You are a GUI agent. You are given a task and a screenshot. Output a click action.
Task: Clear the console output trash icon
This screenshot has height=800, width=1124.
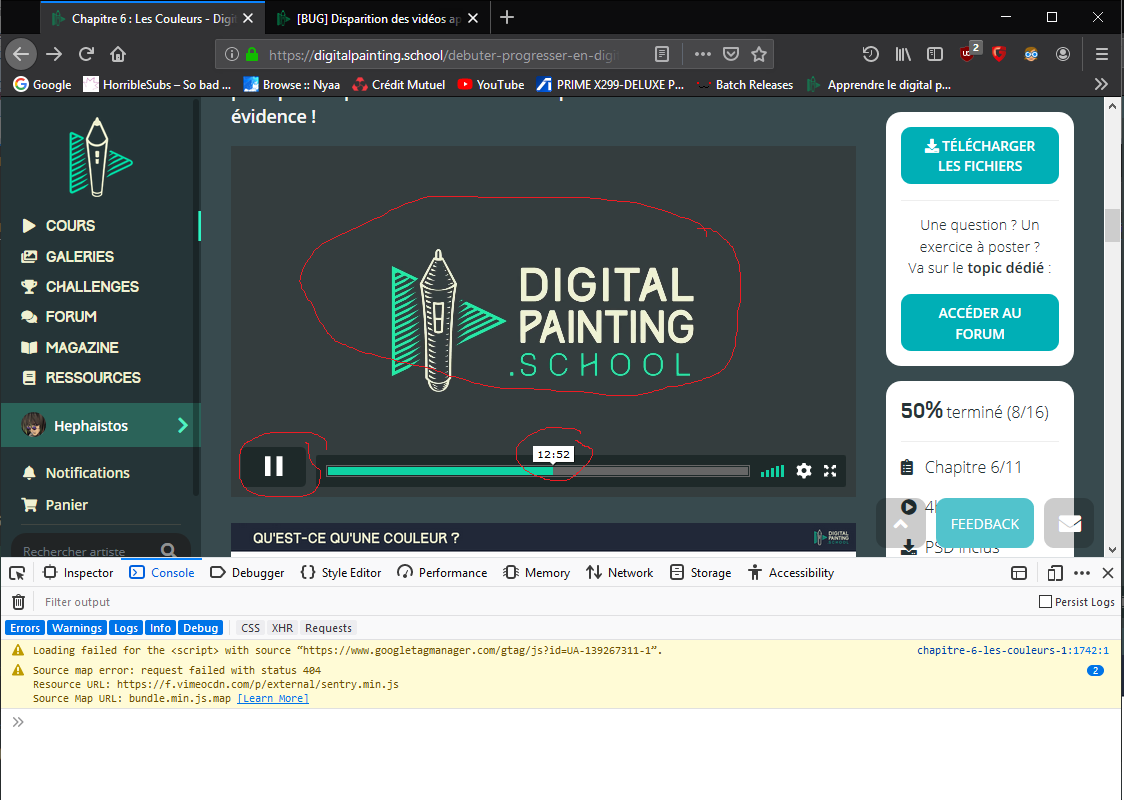click(x=18, y=602)
